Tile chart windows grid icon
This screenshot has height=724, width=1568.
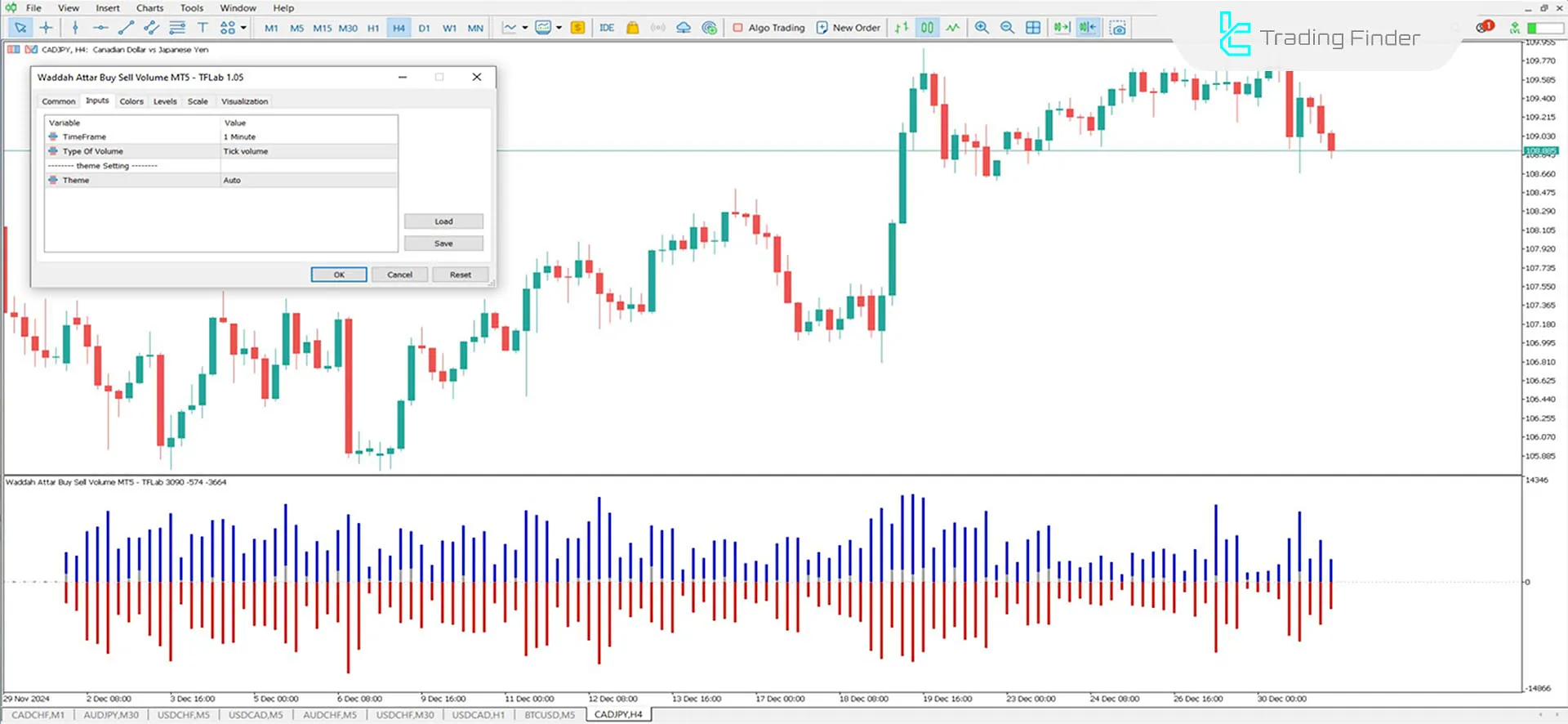tap(1033, 28)
